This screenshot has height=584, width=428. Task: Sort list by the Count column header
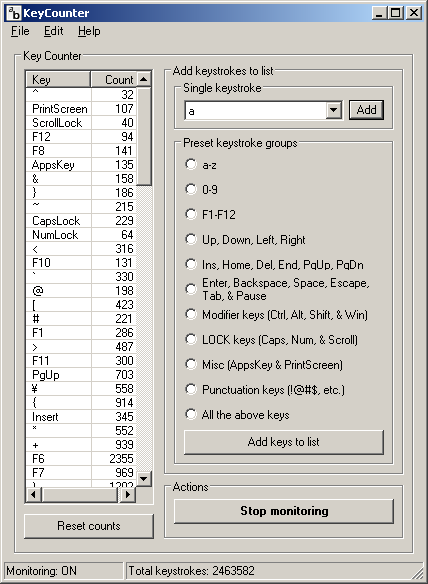click(x=114, y=79)
